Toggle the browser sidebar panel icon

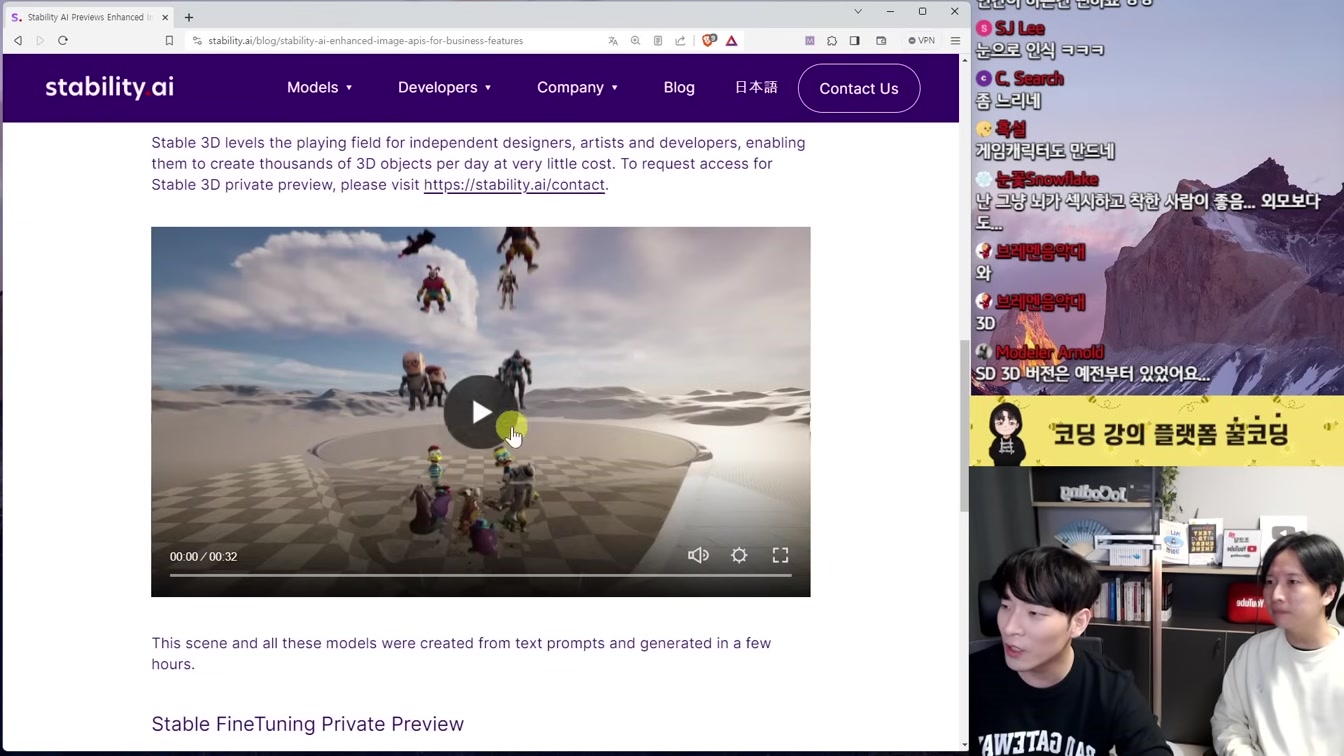click(855, 41)
